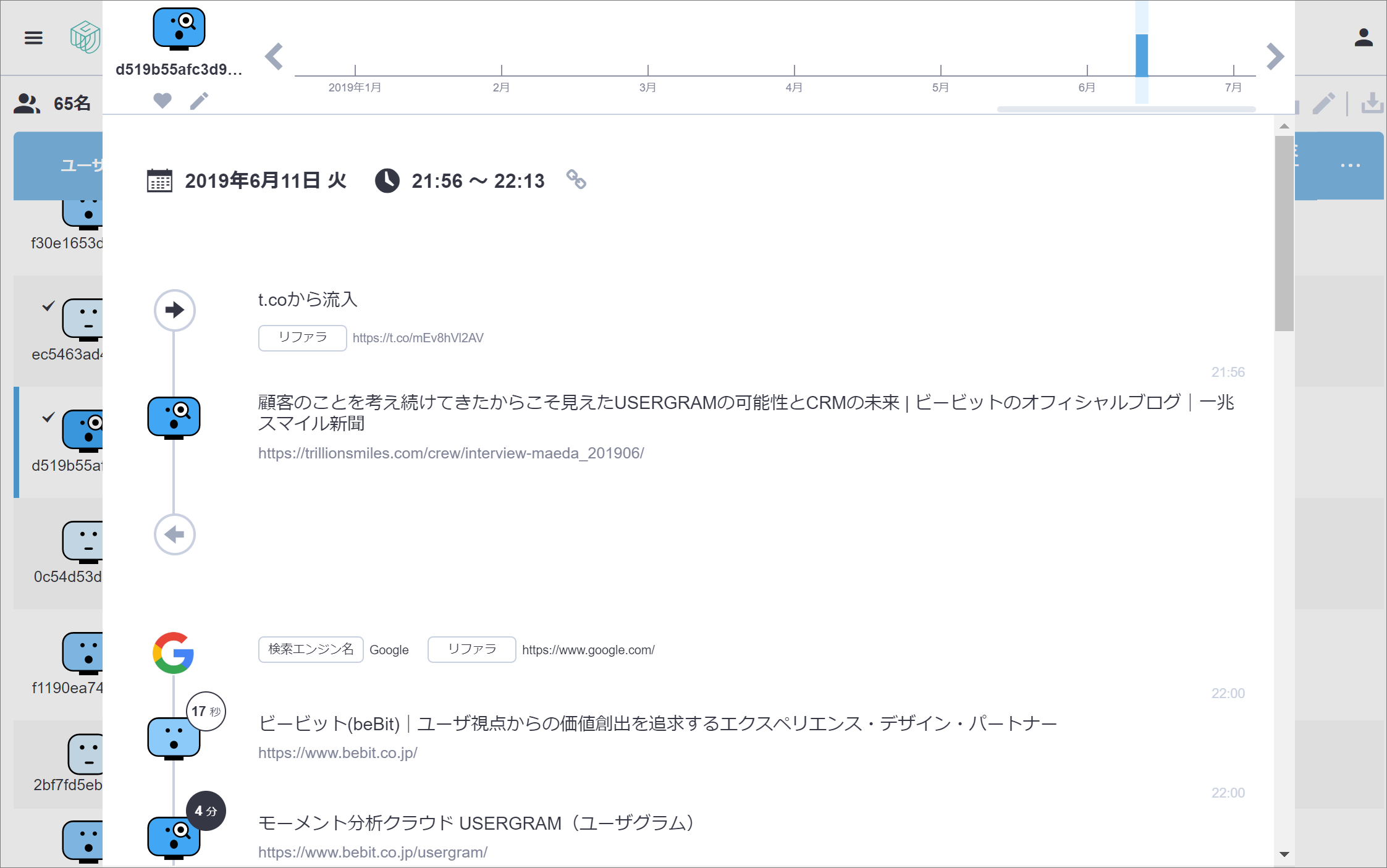
Task: Click the highlighted June bar in the timeline
Action: [x=1141, y=56]
